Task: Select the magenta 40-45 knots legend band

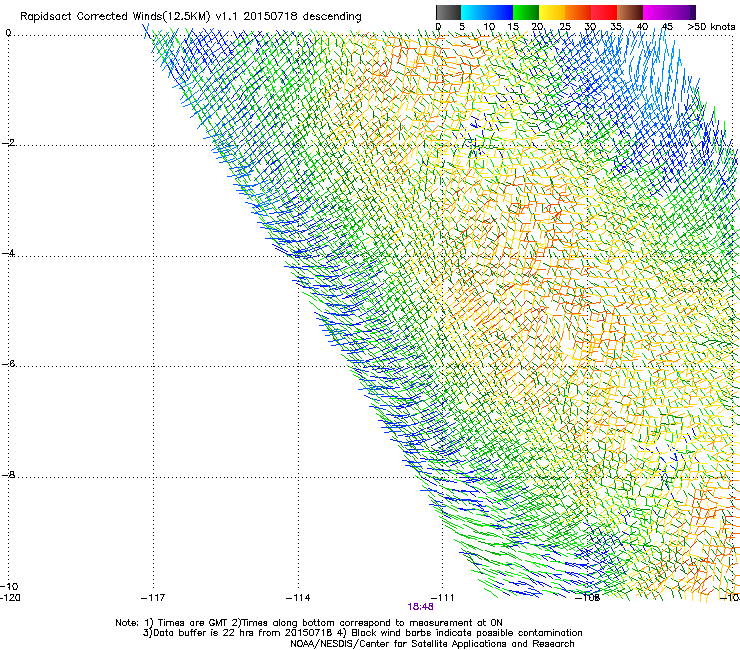Action: click(x=656, y=12)
